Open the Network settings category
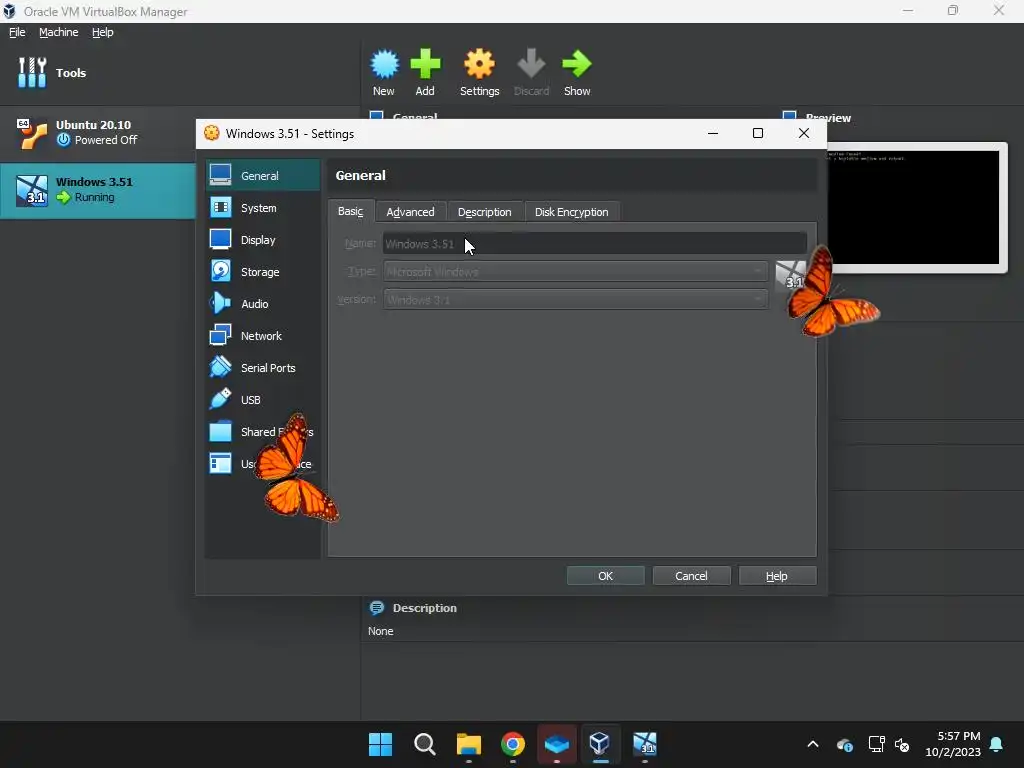The height and width of the screenshot is (768, 1024). 263,336
